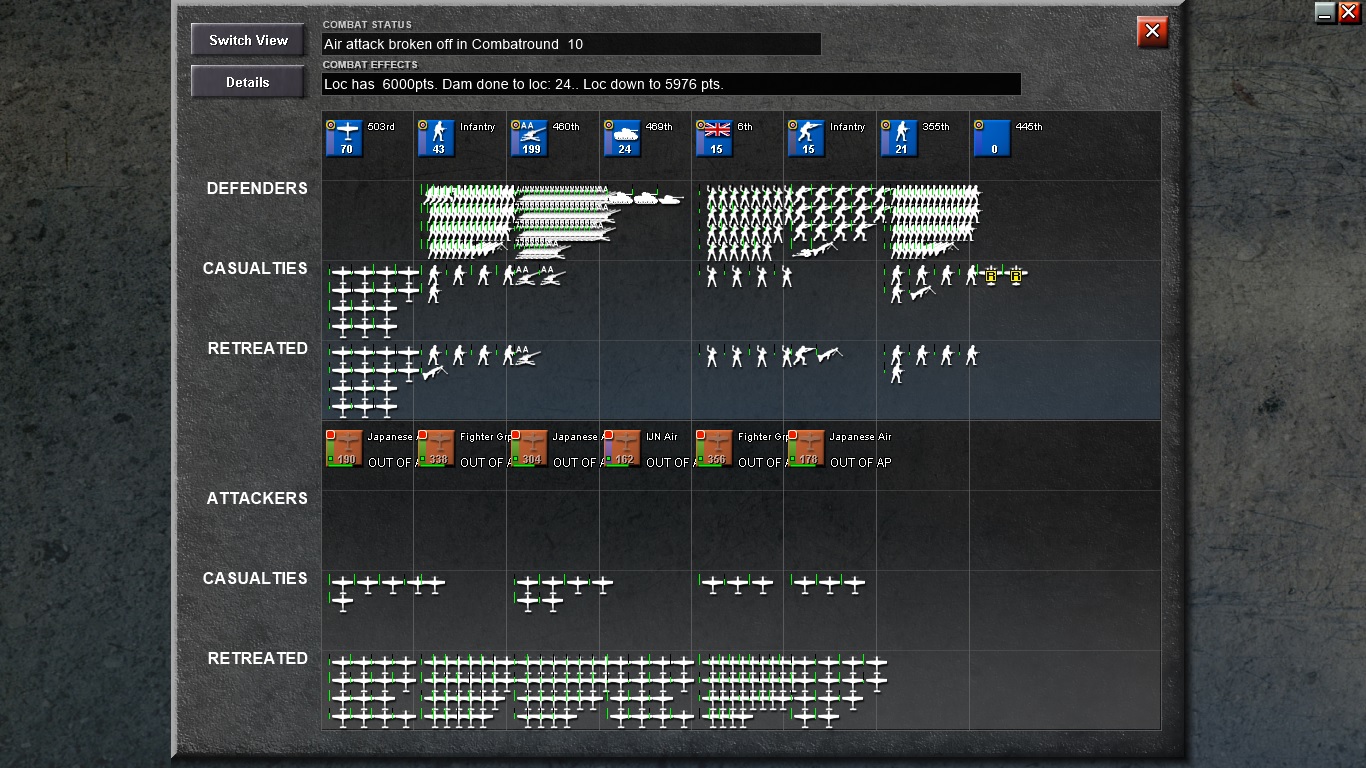1366x768 pixels.
Task: Choose the 469th tank unit icon
Action: coord(623,139)
